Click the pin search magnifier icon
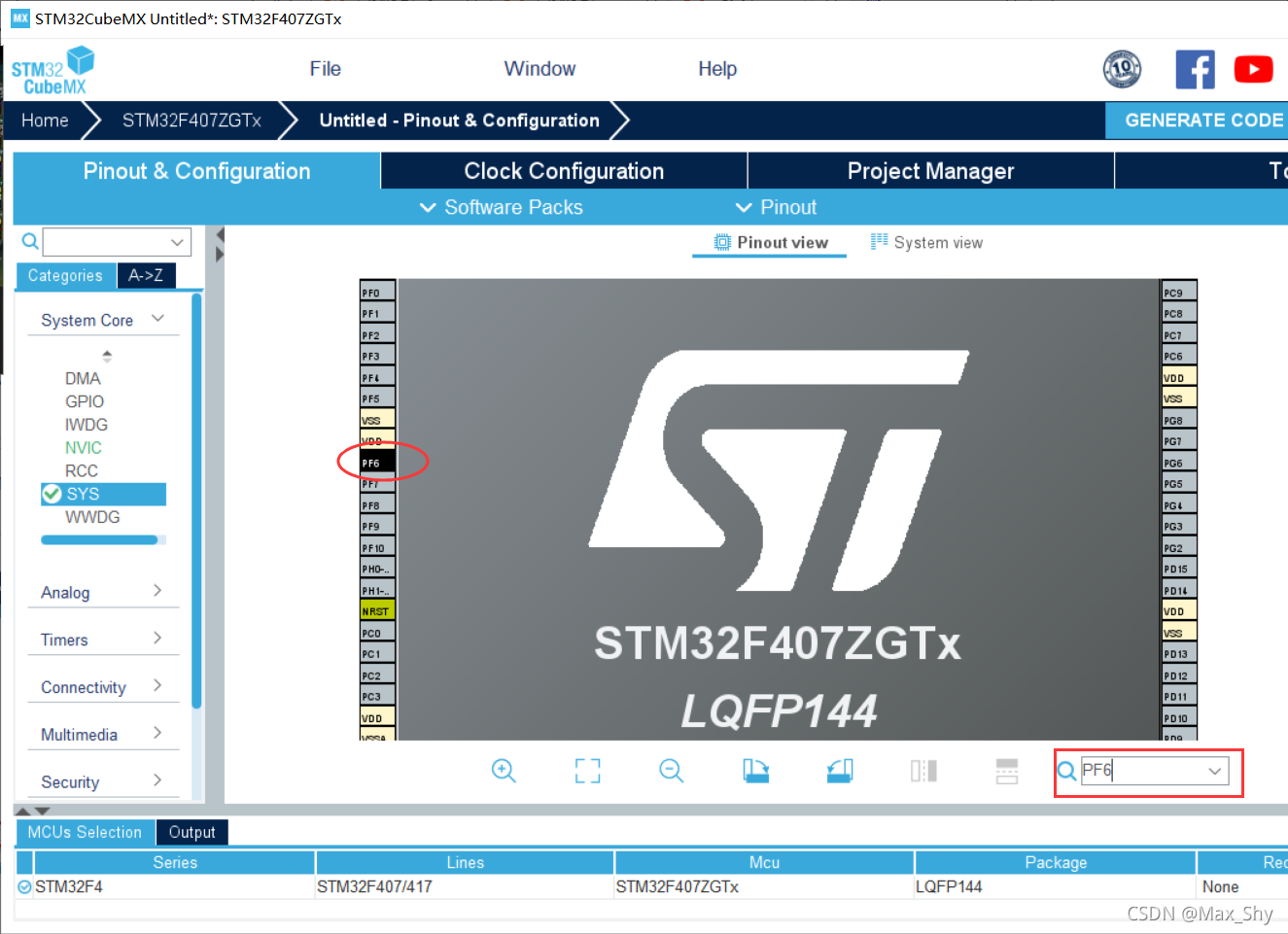1288x934 pixels. pyautogui.click(x=1066, y=771)
